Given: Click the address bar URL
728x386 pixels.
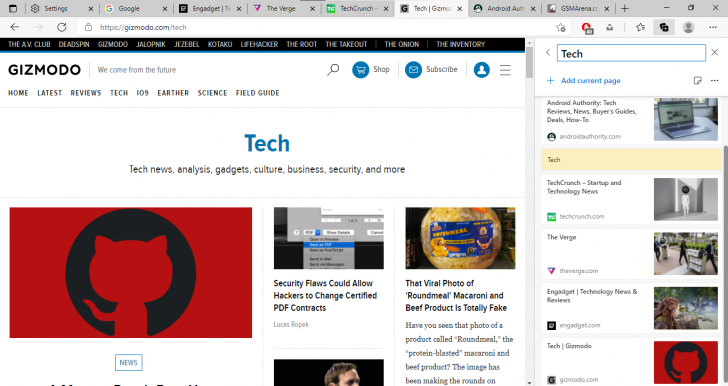Looking at the screenshot, I should (x=143, y=27).
